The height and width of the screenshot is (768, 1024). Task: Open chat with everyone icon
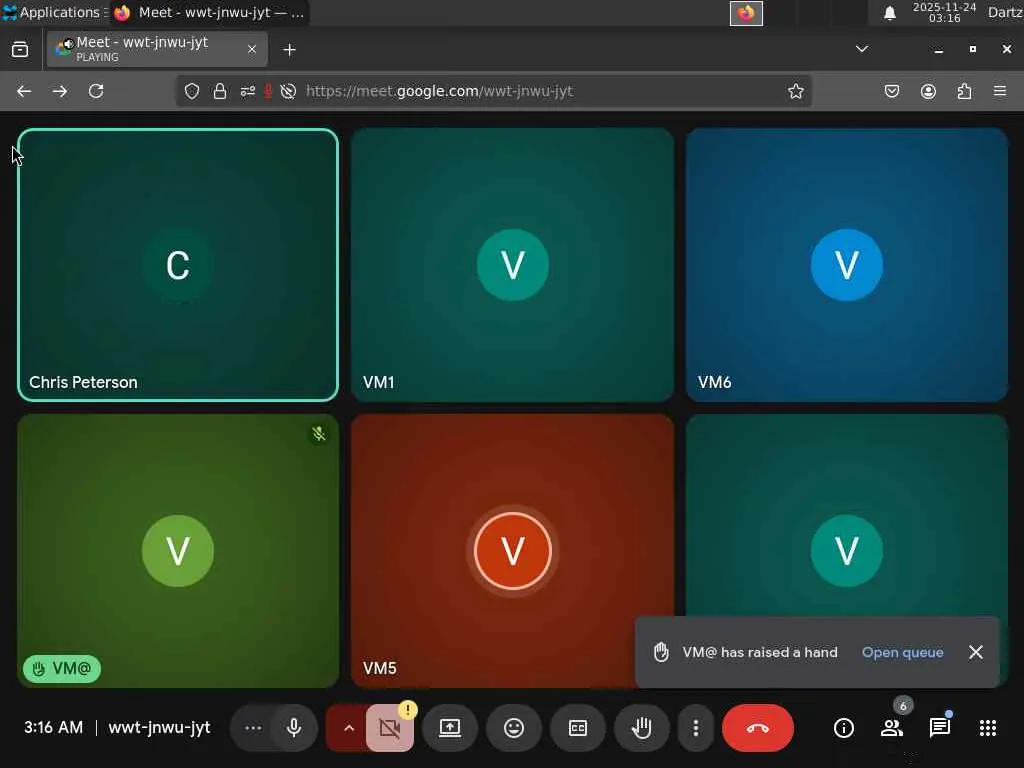tap(940, 728)
